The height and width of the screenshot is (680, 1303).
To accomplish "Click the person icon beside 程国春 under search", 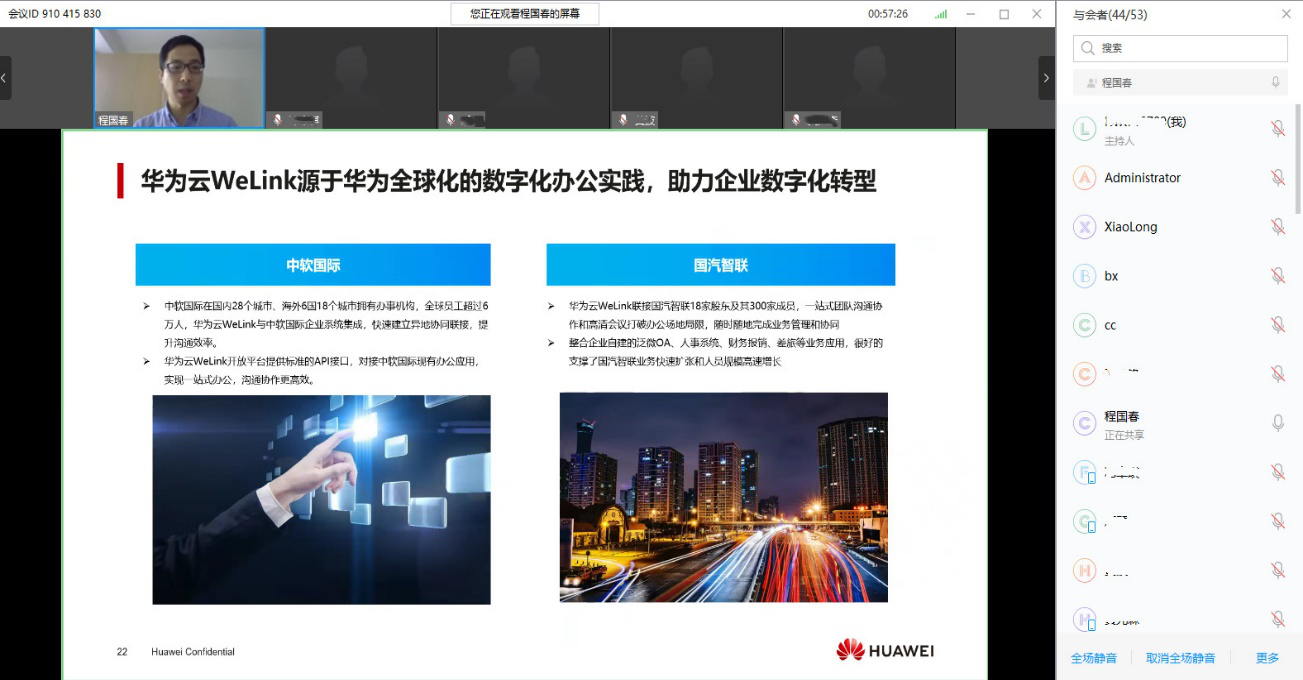I will point(1091,83).
